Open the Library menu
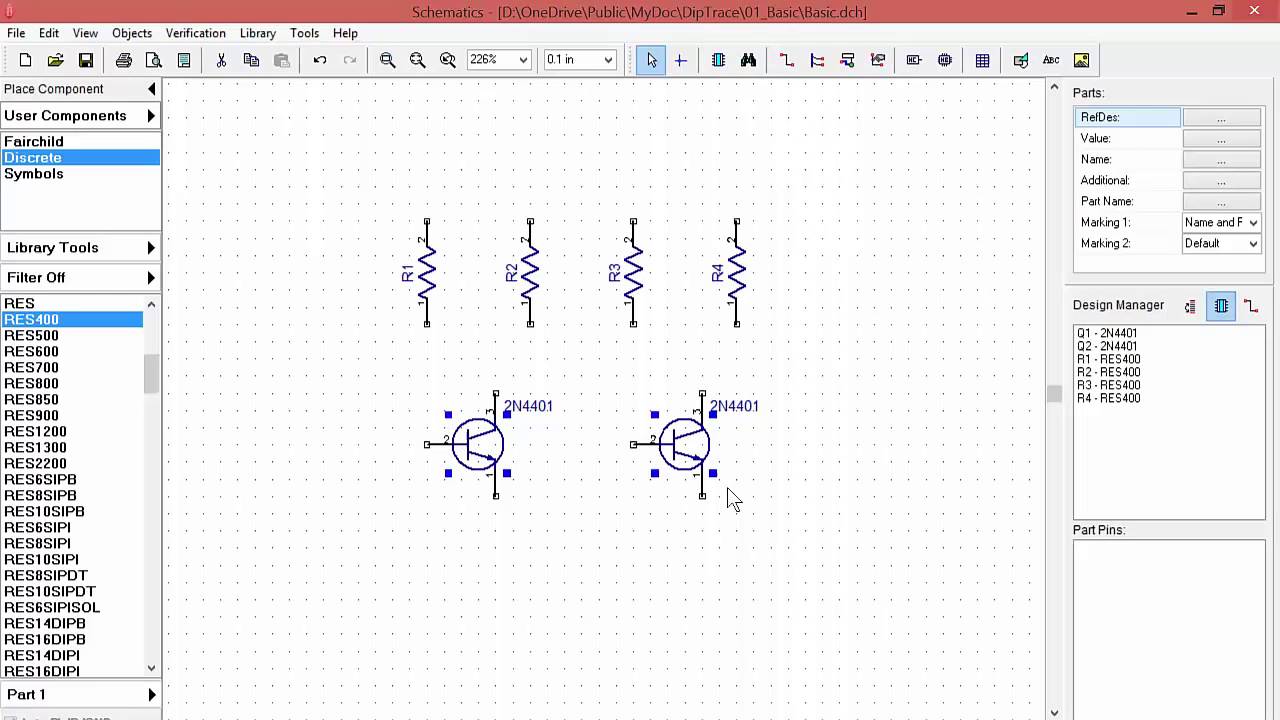The width and height of the screenshot is (1280, 720). tap(258, 33)
